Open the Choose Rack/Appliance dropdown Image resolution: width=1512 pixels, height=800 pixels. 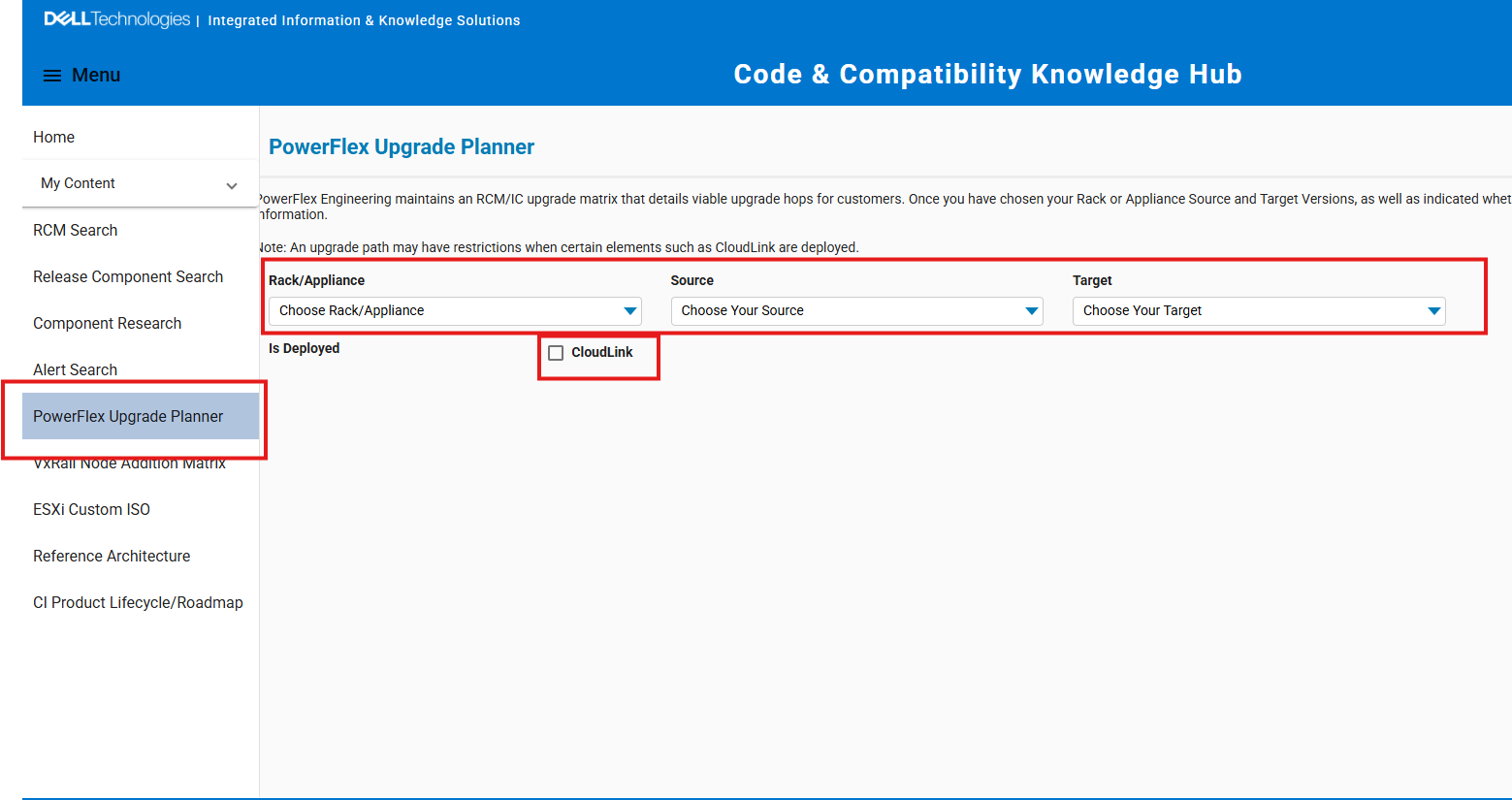[455, 311]
